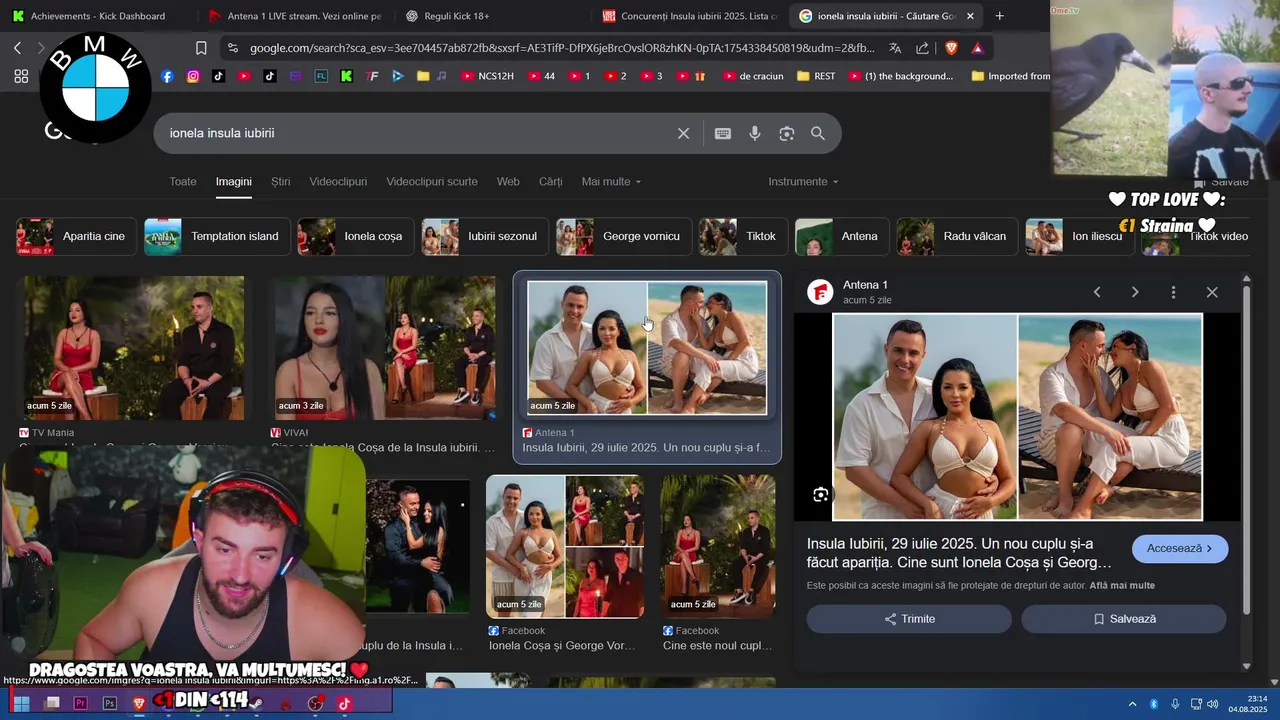The height and width of the screenshot is (720, 1280).
Task: Open the Instagram bookmark icon
Action: coord(193,76)
